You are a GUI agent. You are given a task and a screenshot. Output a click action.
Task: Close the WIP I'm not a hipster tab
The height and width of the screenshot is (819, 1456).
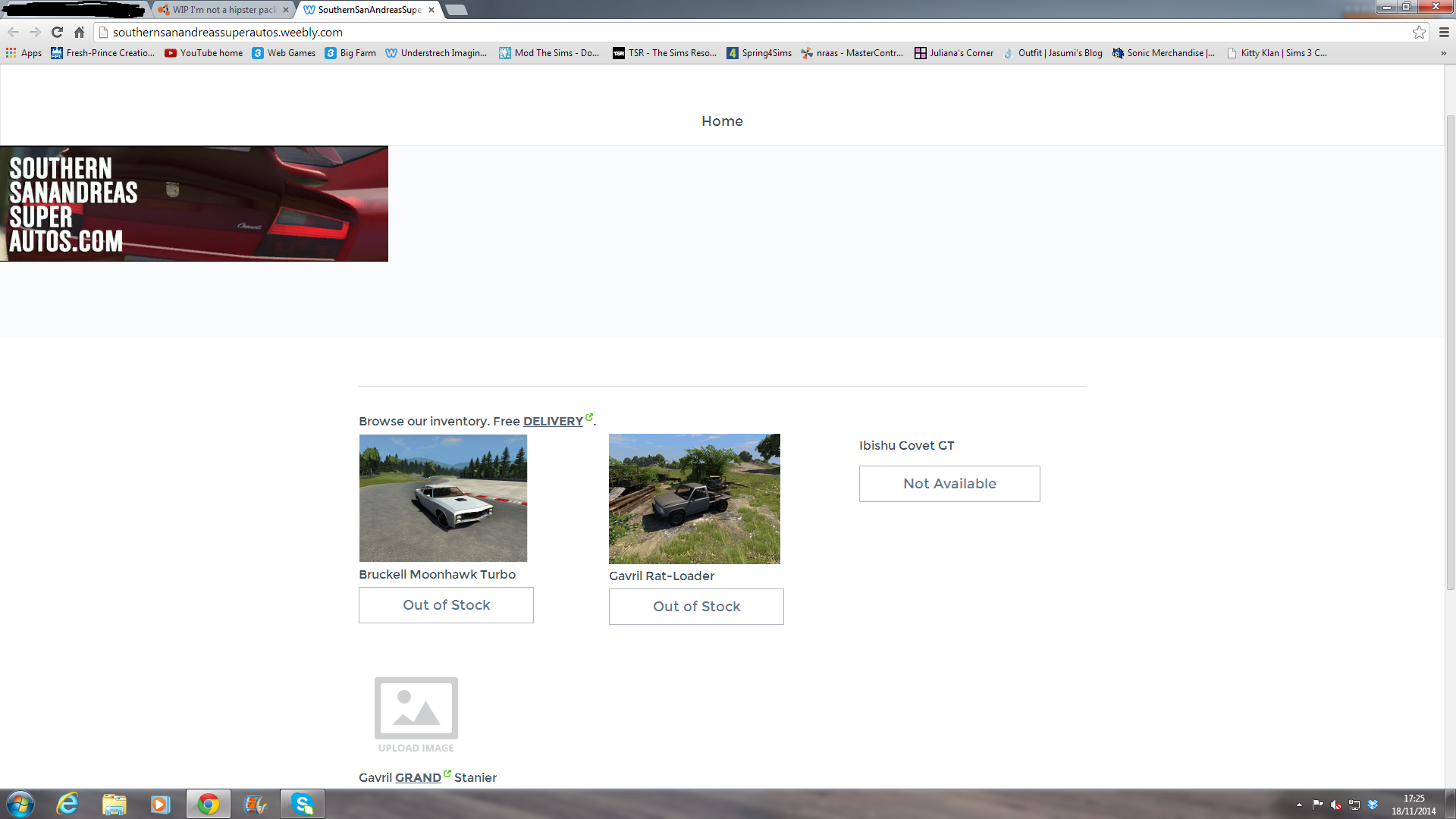point(286,10)
